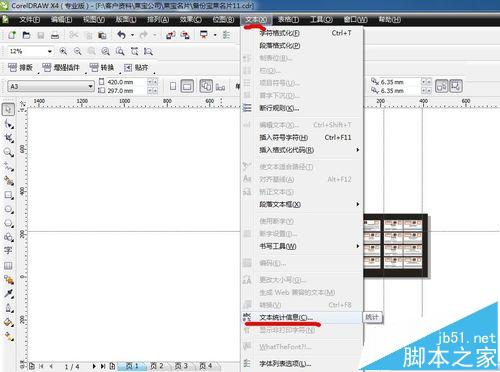The image size is (500, 372).
Task: Expand the 插入格式化代码(R) submenu
Action: pos(358,150)
